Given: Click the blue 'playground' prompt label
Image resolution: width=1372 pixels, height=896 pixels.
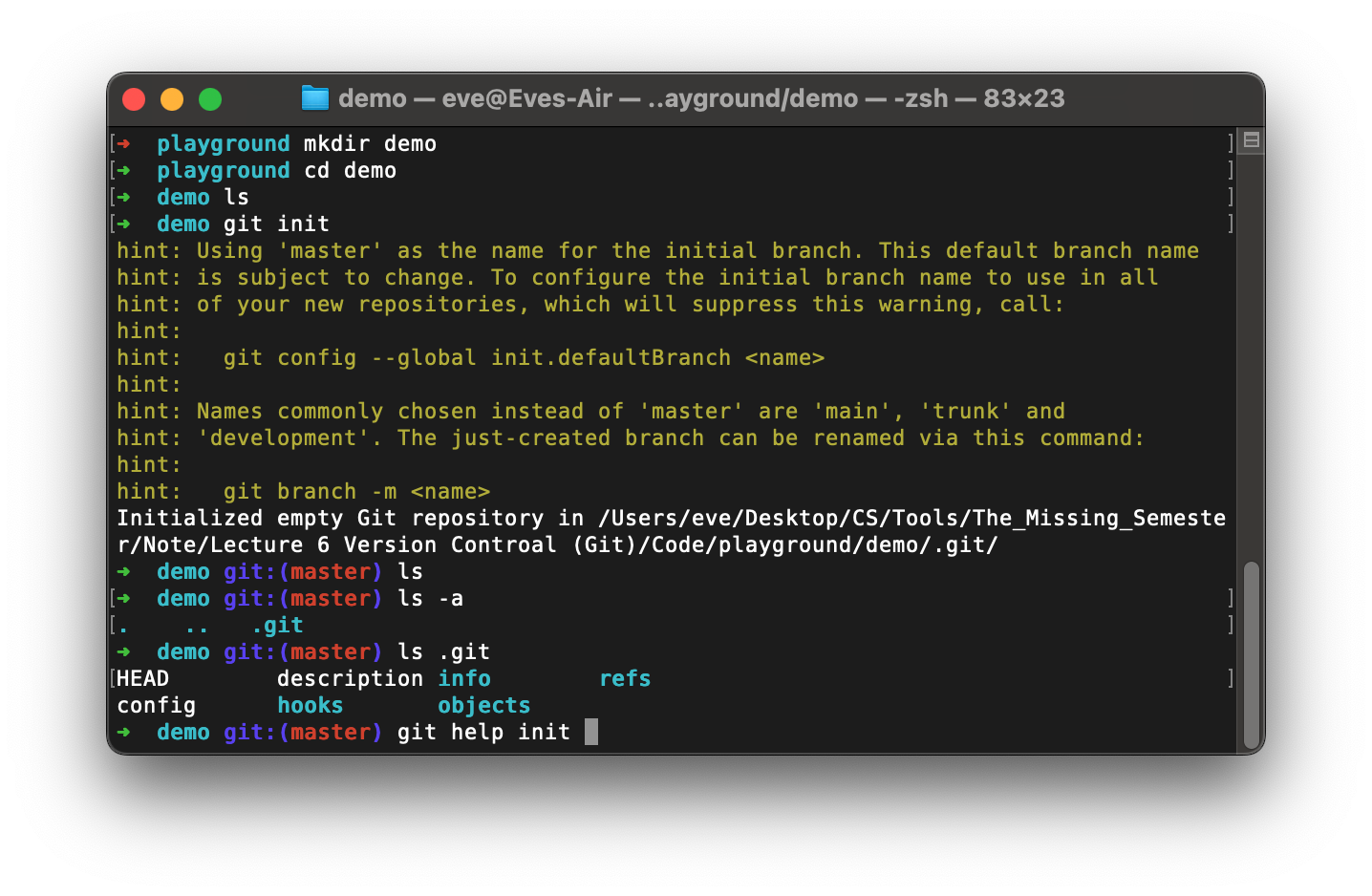Looking at the screenshot, I should coord(223,143).
